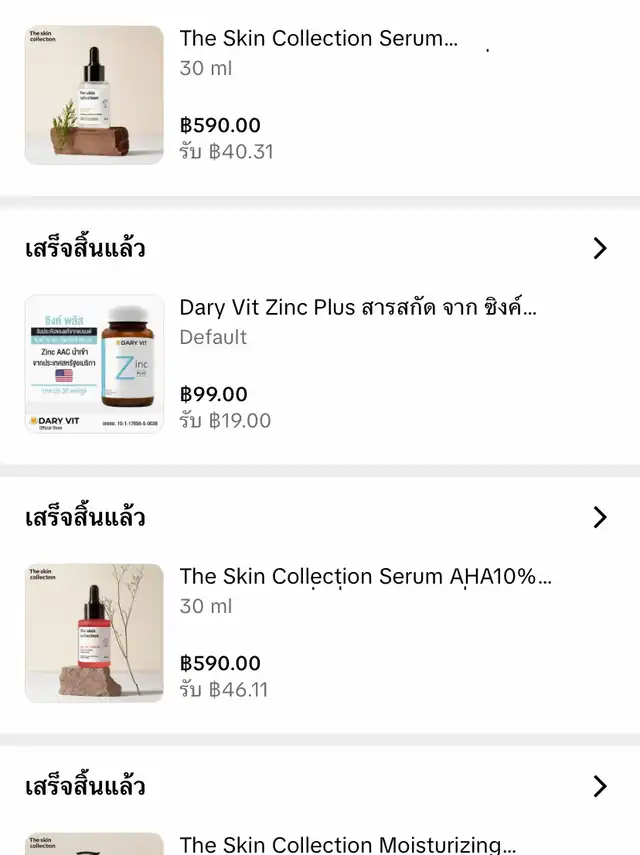The image size is (640, 855).
Task: Tap เสร็จสิ้นแล้ว status above Dary Vit order
Action: click(x=85, y=248)
